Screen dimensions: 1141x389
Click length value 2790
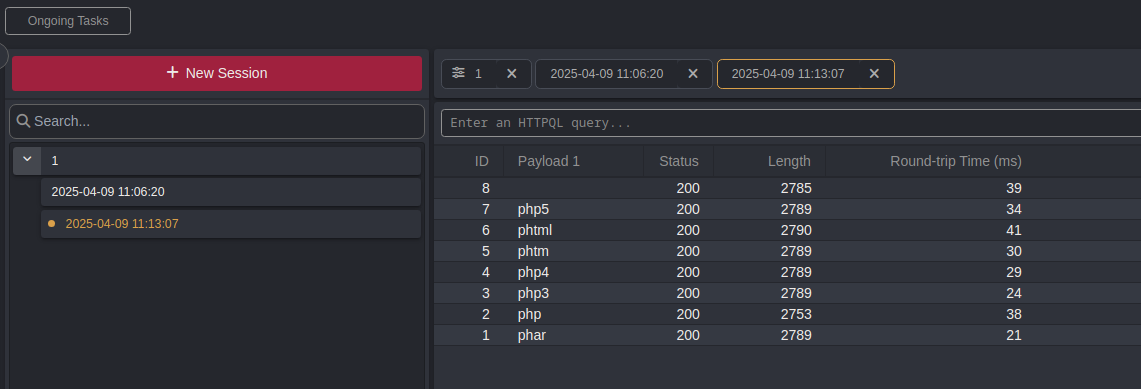pos(796,230)
